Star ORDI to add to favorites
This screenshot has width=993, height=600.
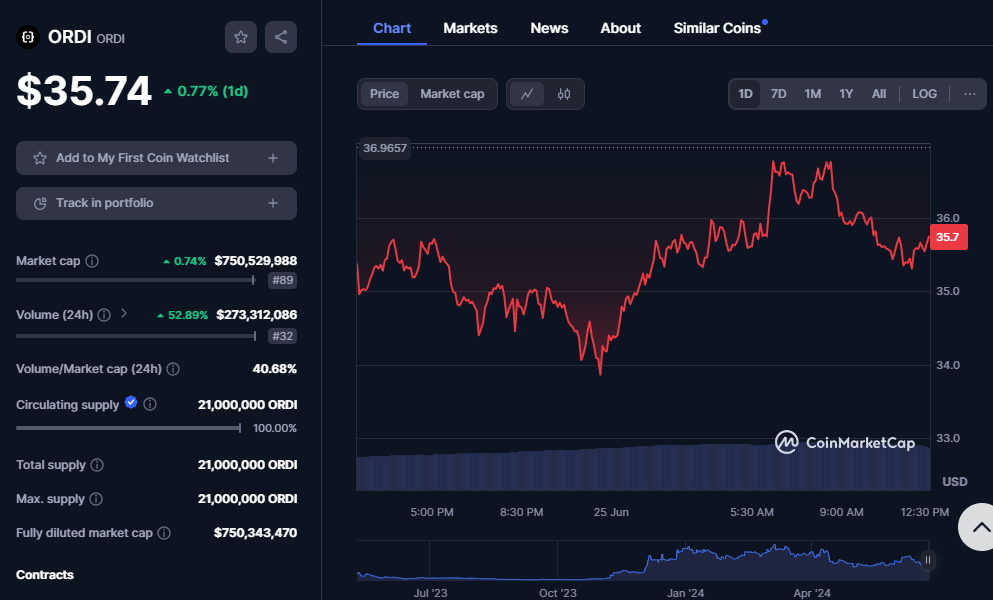click(x=240, y=37)
